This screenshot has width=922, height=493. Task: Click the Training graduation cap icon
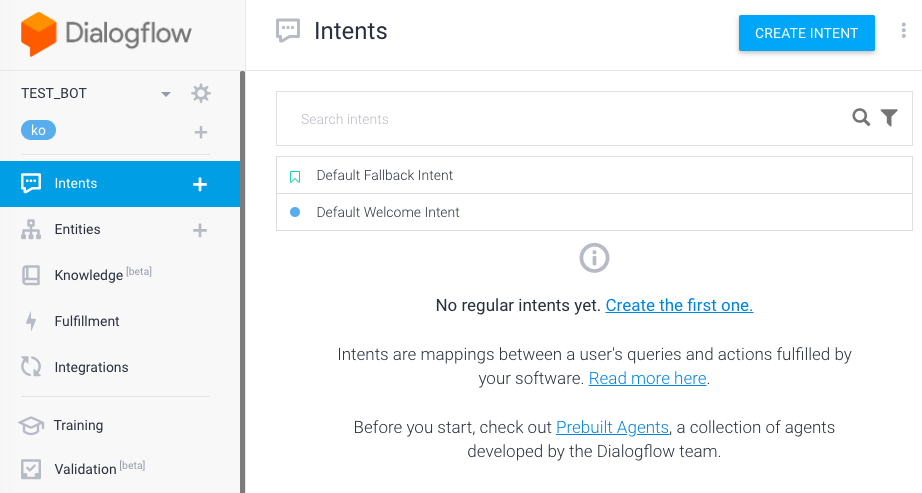[x=31, y=425]
